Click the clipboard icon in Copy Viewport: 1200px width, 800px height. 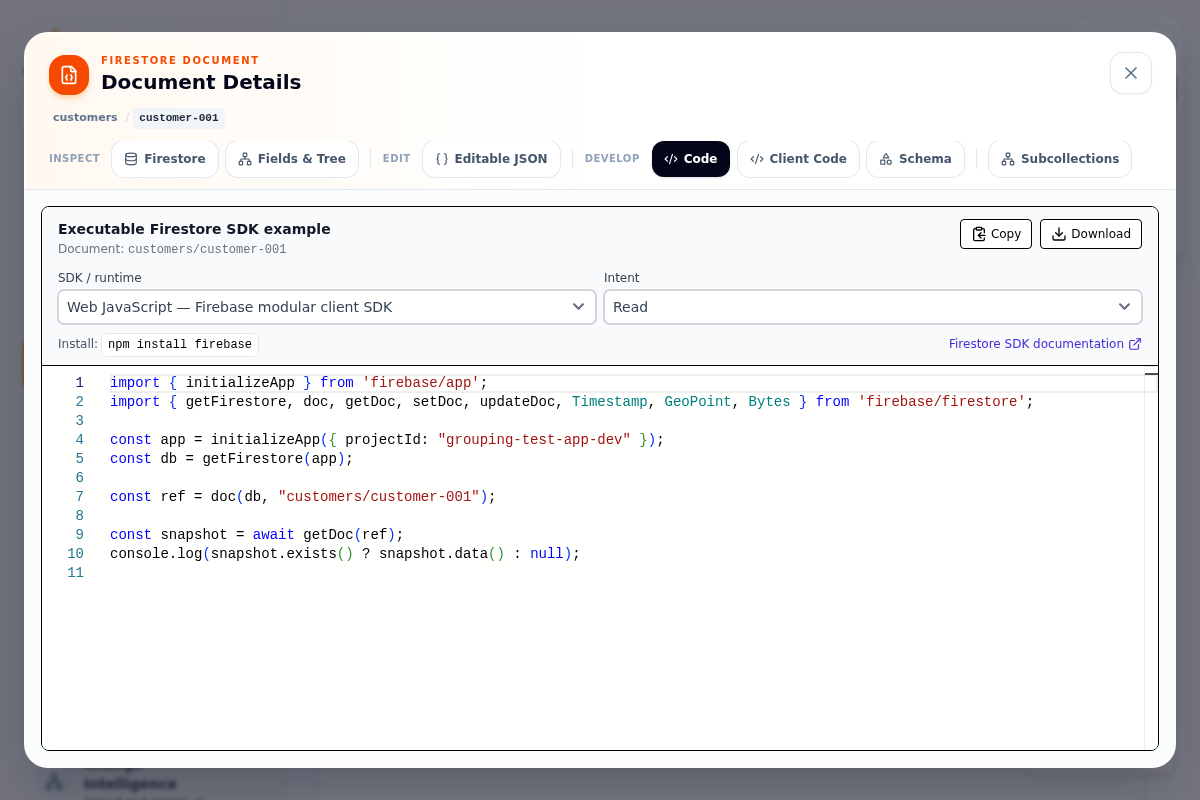(x=979, y=234)
